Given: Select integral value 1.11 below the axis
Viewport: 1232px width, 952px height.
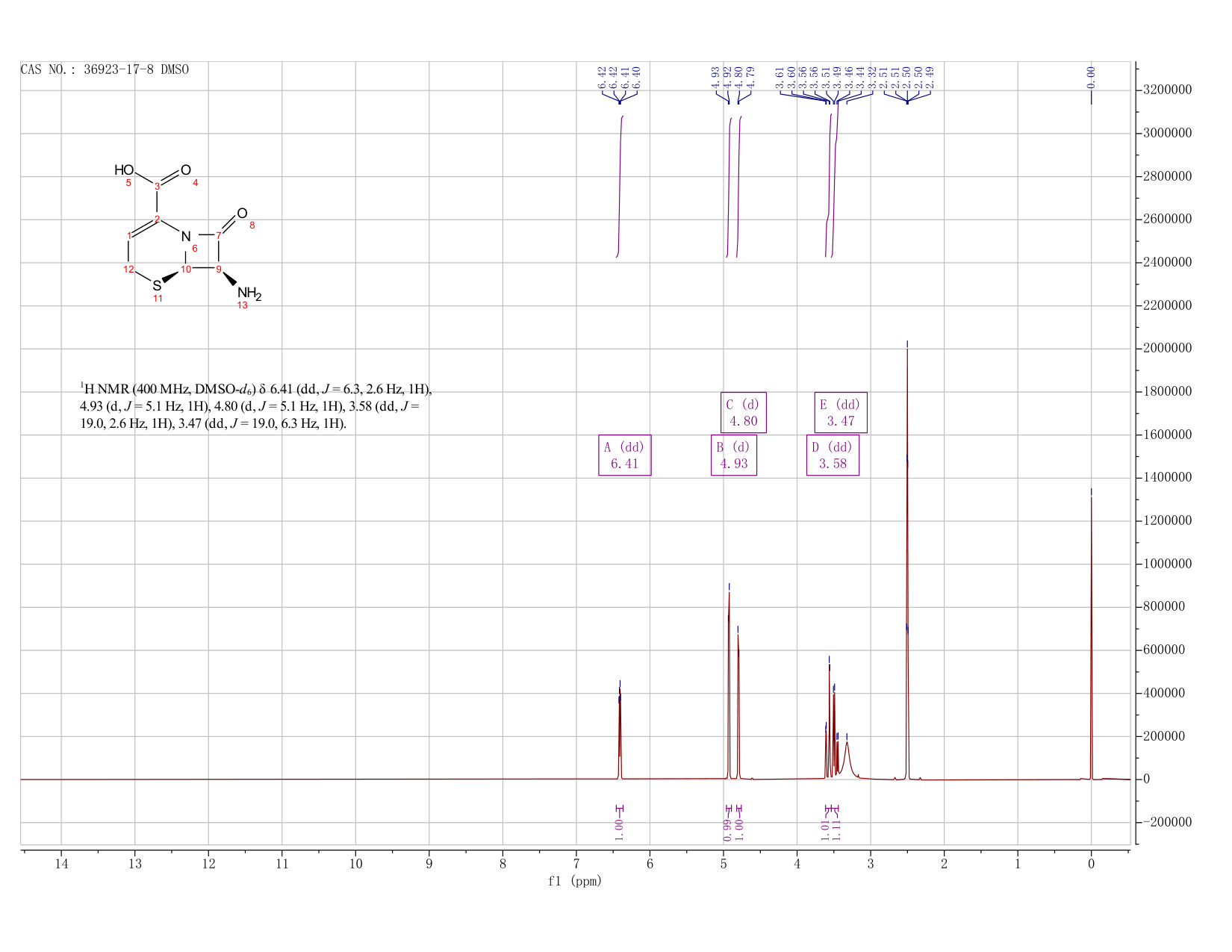Looking at the screenshot, I should 837,829.
